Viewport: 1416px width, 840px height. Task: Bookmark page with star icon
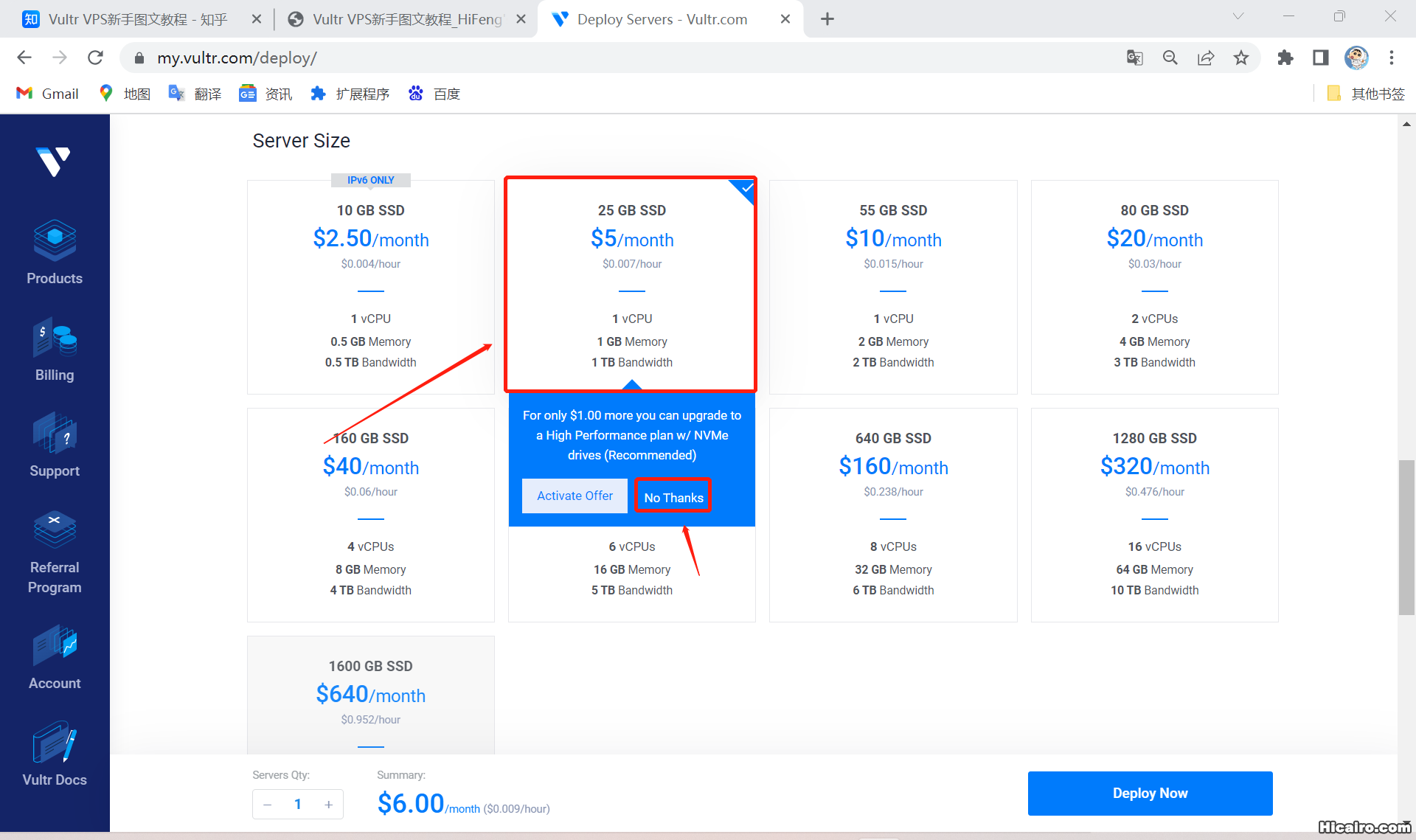coord(1241,58)
